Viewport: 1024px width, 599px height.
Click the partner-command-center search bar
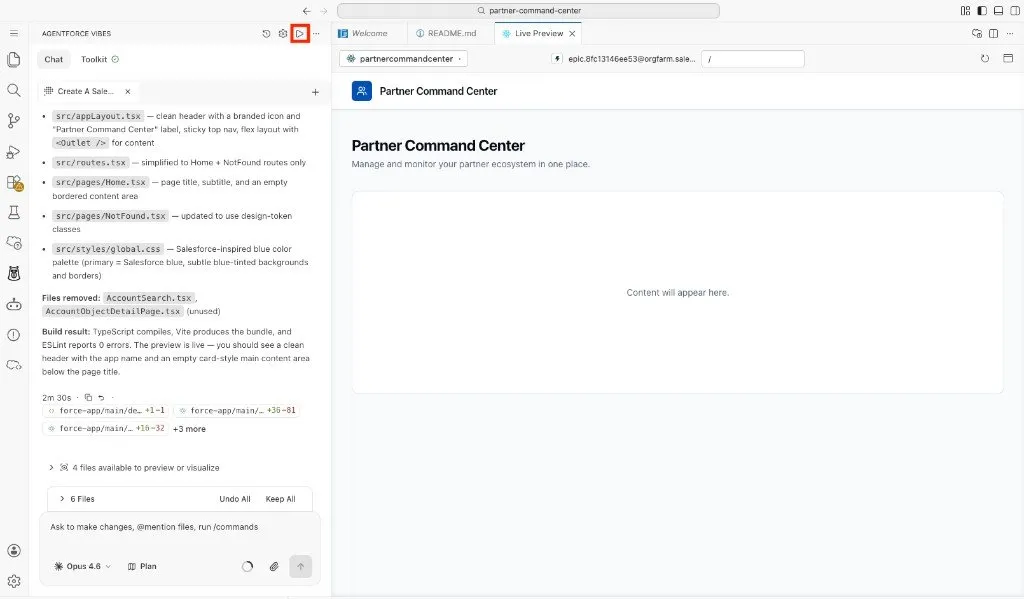click(528, 10)
